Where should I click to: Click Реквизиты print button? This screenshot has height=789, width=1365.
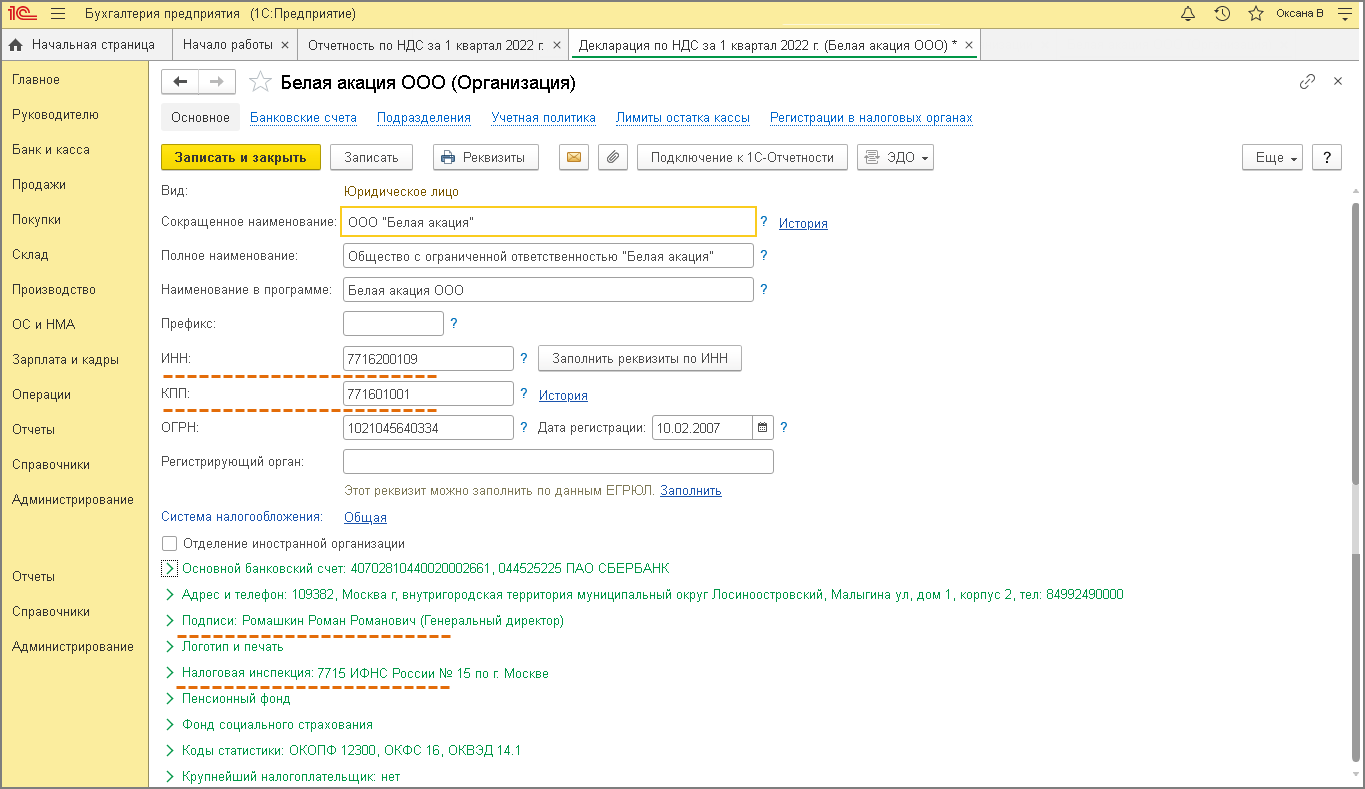[485, 157]
